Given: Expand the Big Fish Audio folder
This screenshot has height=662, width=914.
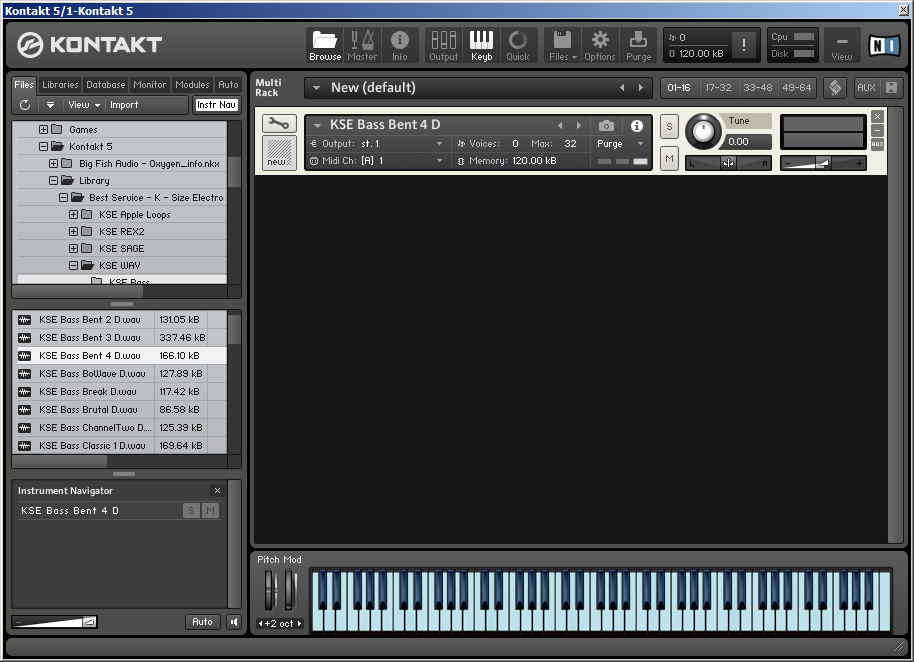Looking at the screenshot, I should click(x=54, y=163).
